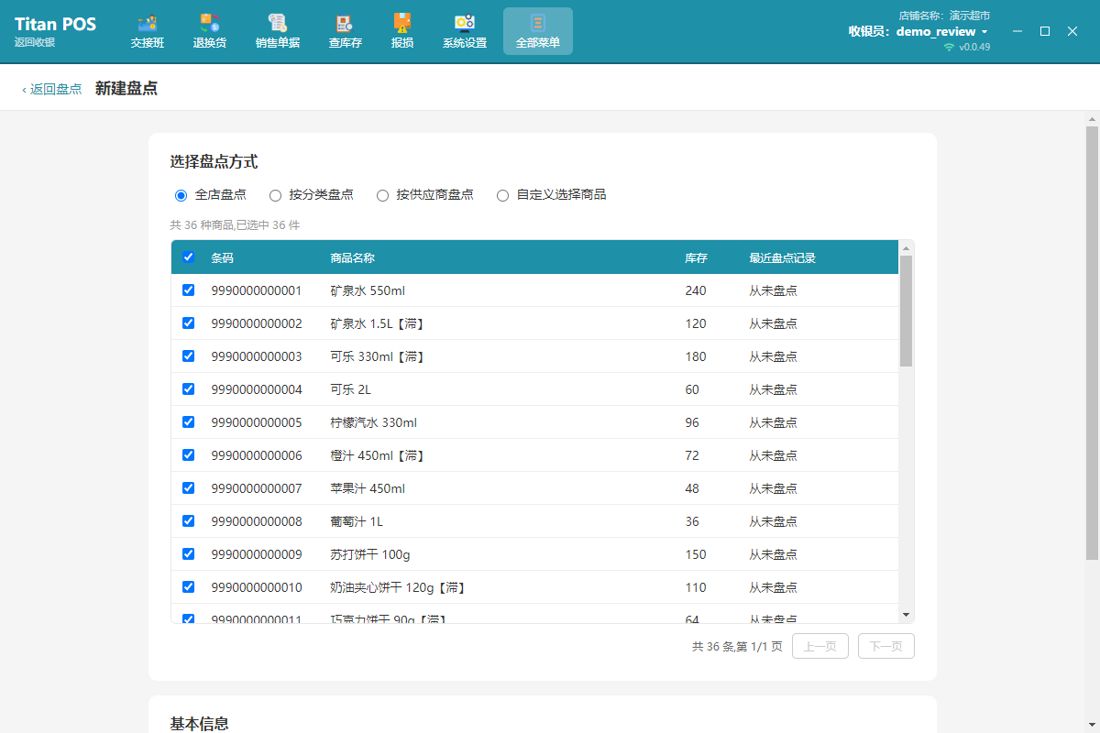Open the 系统设置 system settings icon

point(464,32)
